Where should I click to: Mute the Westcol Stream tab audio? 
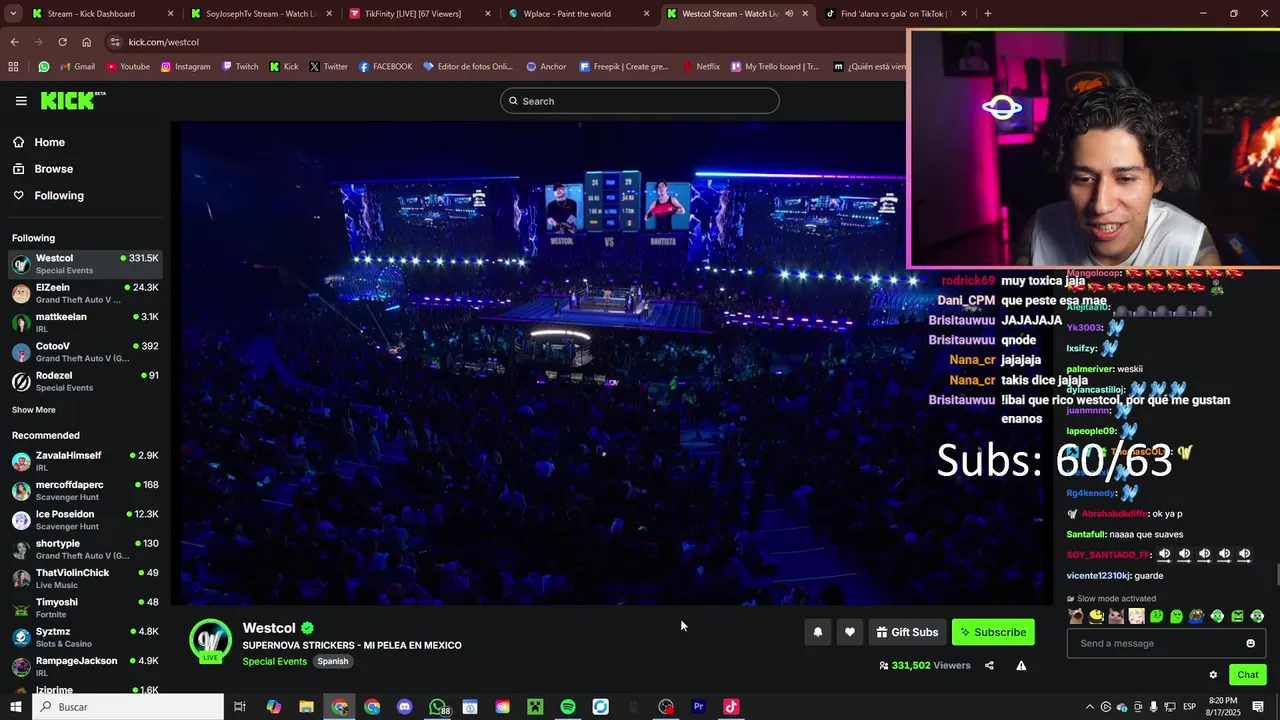[789, 14]
